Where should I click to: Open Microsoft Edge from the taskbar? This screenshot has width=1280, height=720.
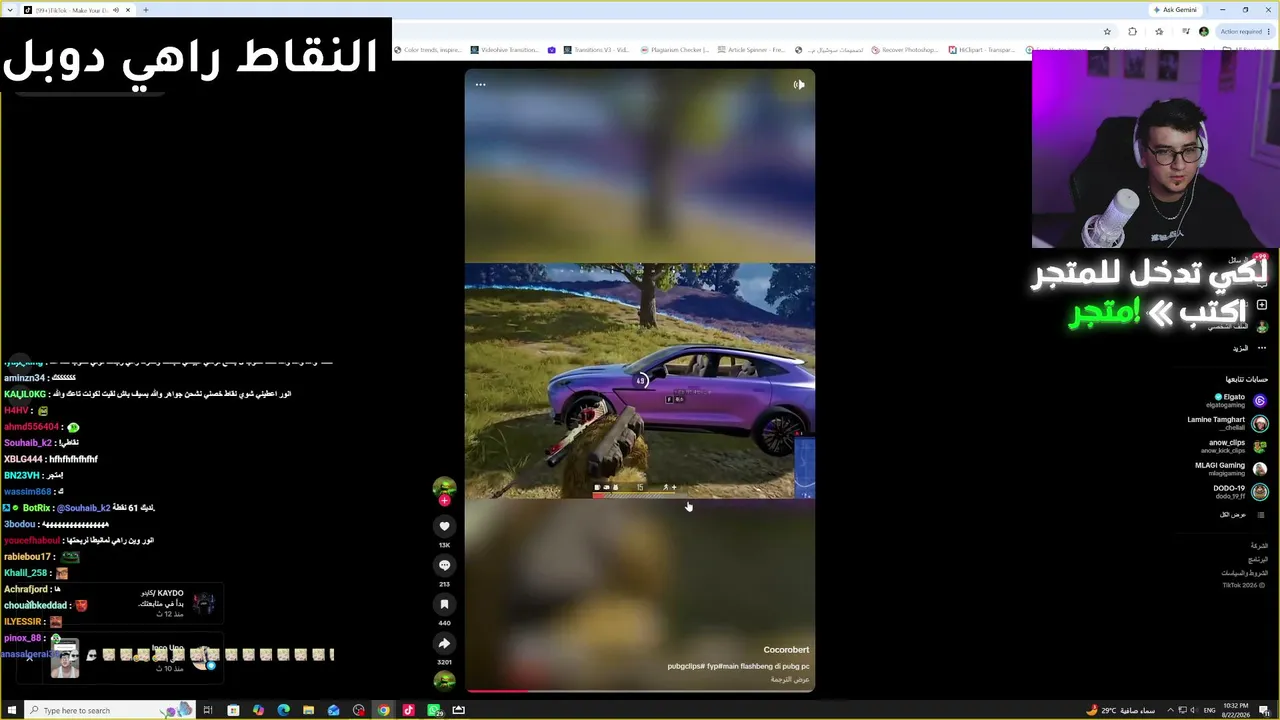(283, 710)
